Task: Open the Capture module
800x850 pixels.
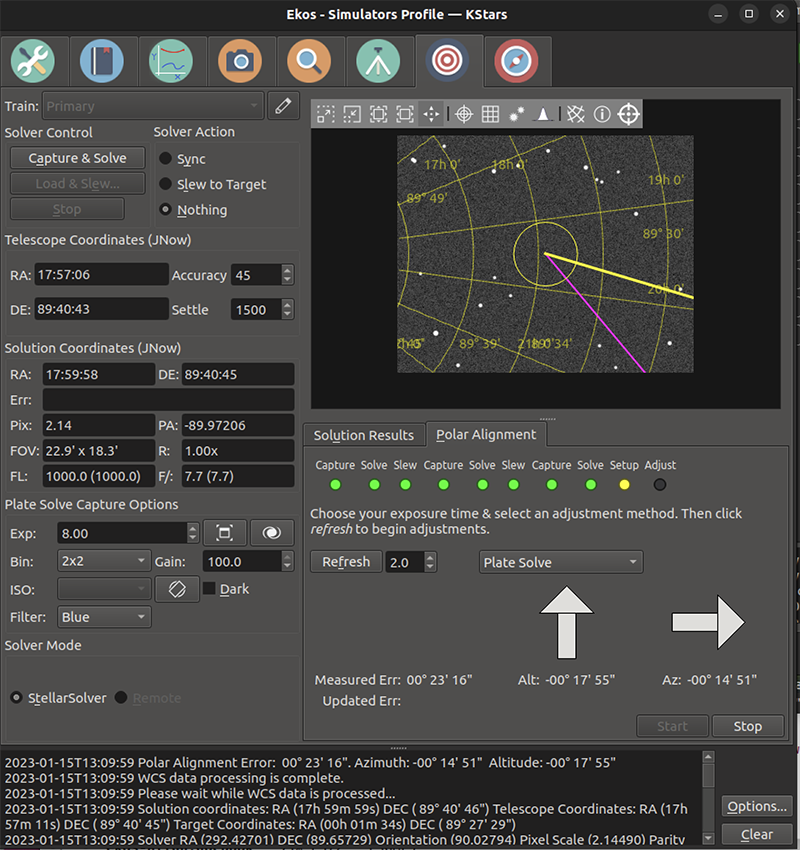Action: click(x=240, y=60)
